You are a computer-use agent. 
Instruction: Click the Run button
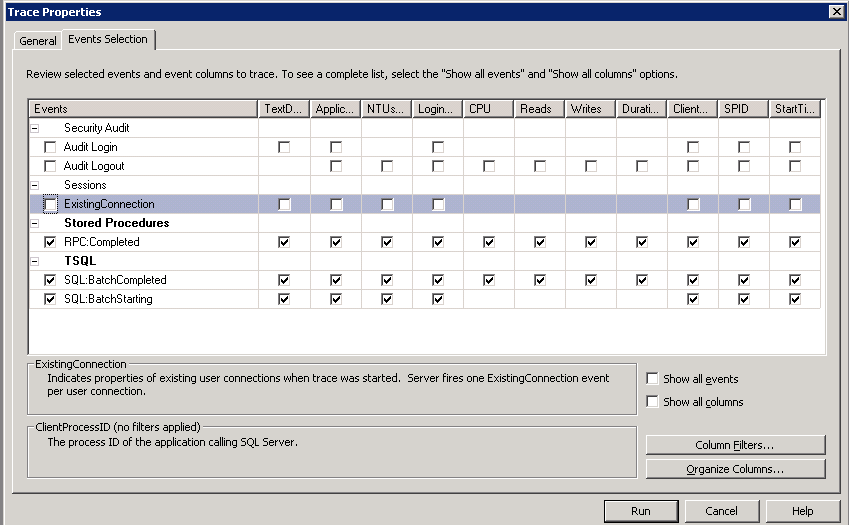tap(641, 511)
